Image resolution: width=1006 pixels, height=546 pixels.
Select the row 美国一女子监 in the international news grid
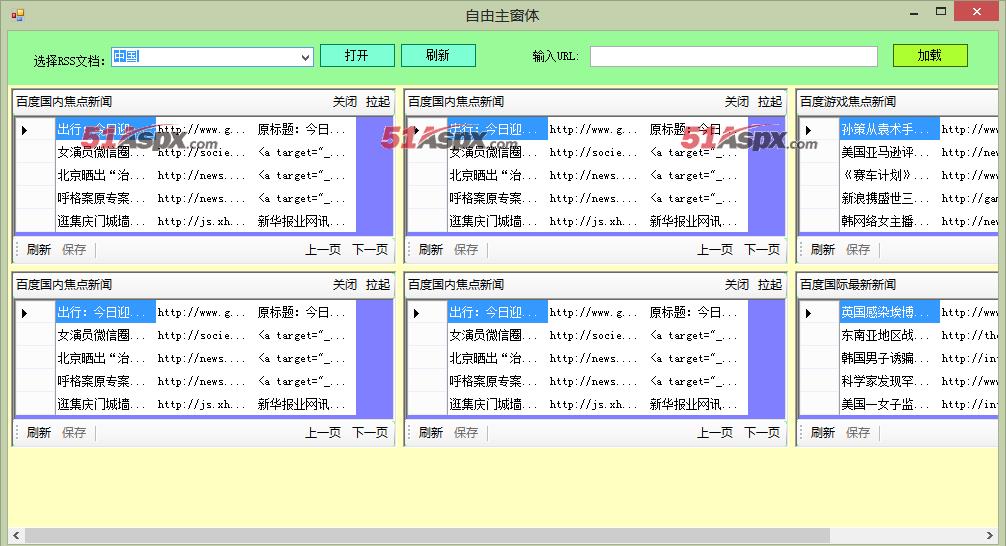889,404
